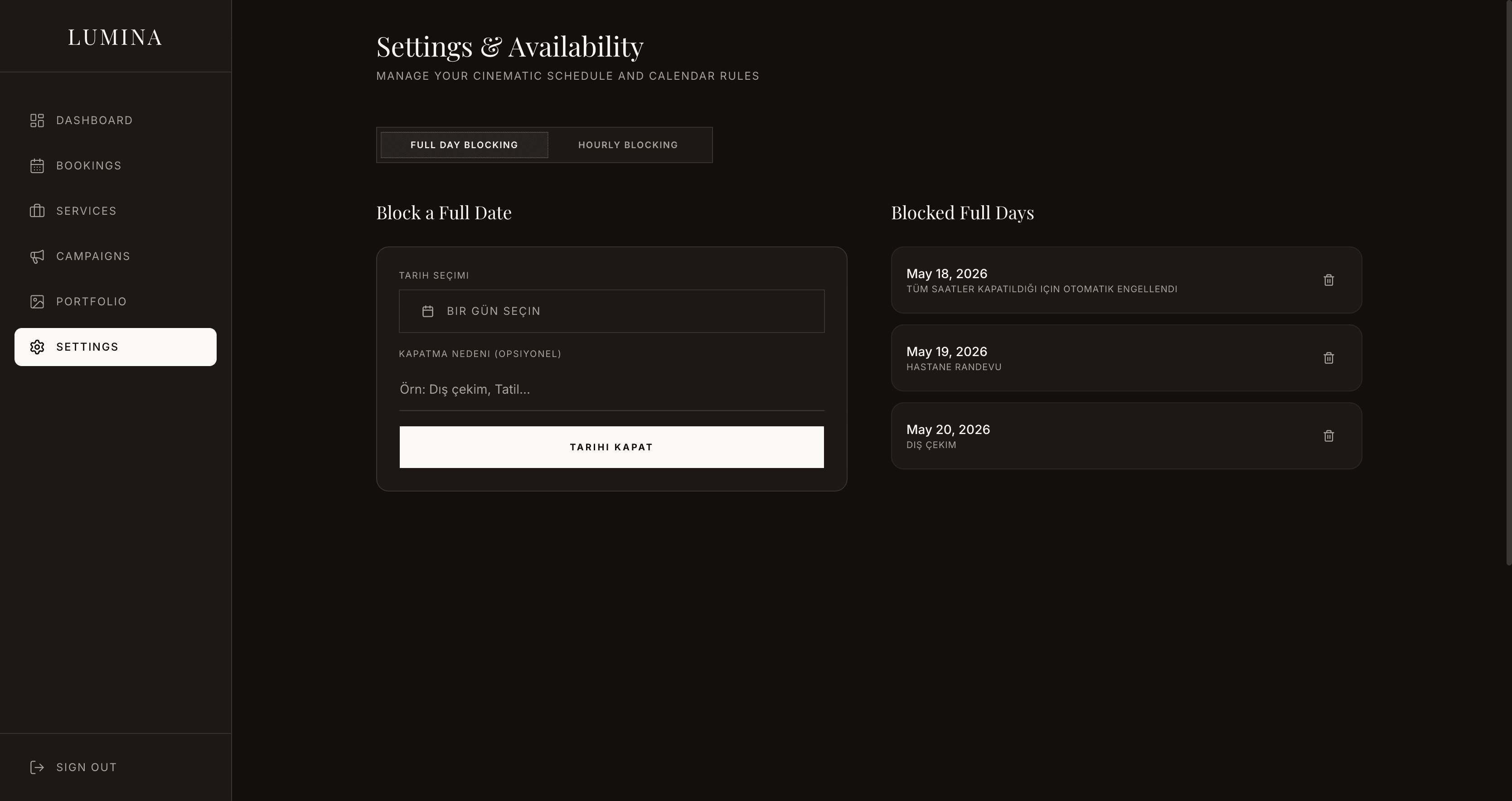Viewport: 1512px width, 801px height.
Task: Click the May 18, 2026 date text
Action: [947, 274]
